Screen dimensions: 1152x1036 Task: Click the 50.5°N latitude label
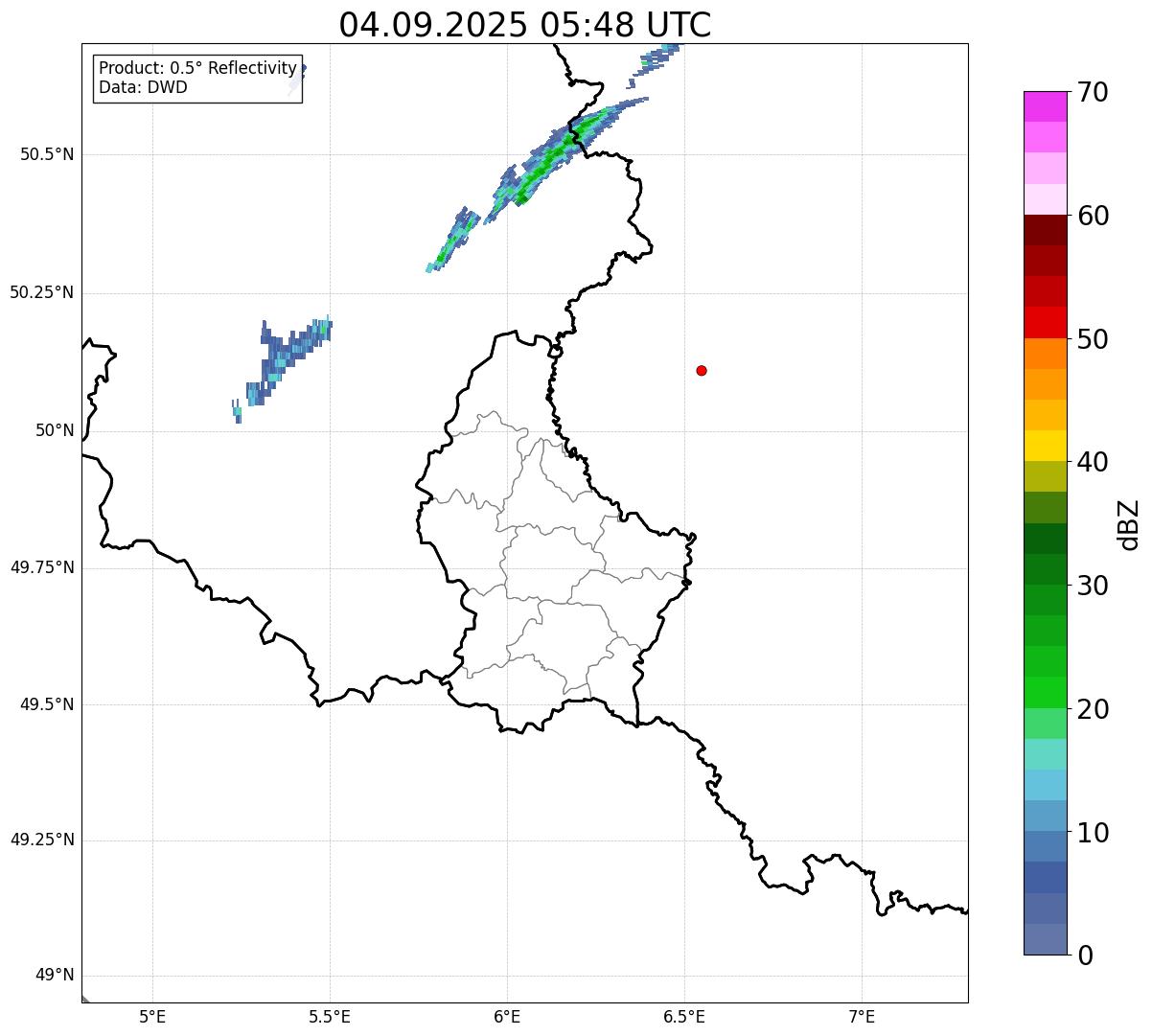[47, 154]
